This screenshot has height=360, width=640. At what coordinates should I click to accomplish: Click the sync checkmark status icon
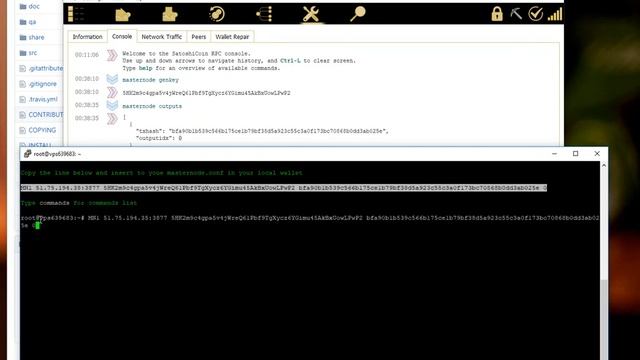535,14
